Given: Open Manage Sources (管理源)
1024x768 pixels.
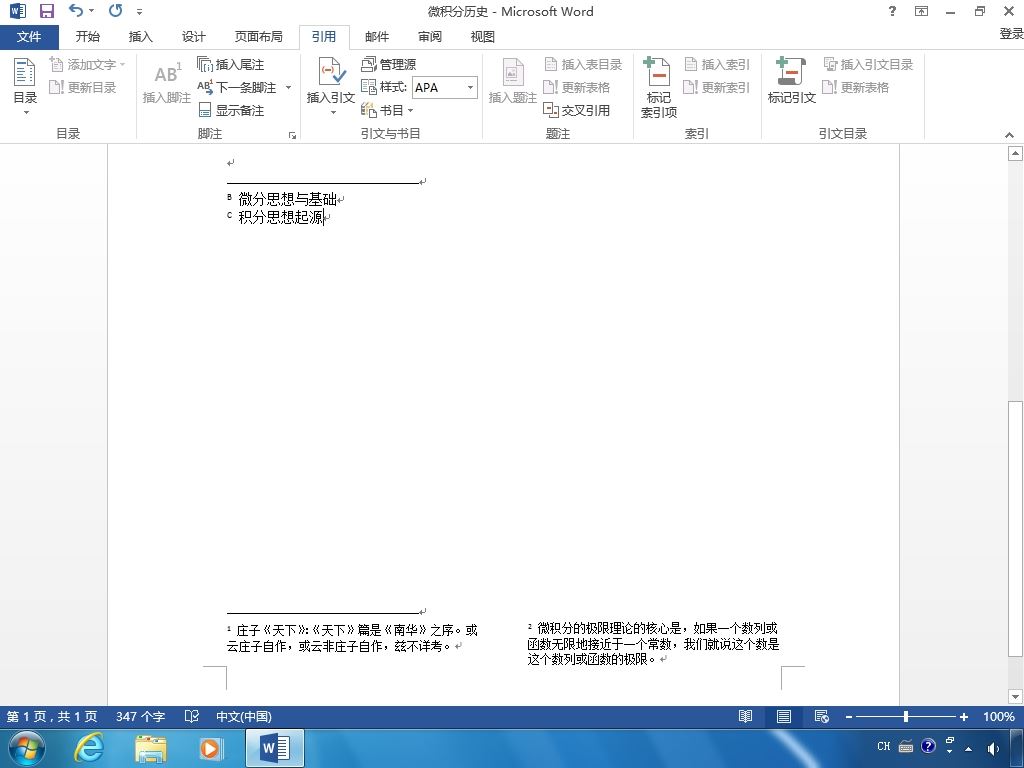Looking at the screenshot, I should click(x=388, y=64).
